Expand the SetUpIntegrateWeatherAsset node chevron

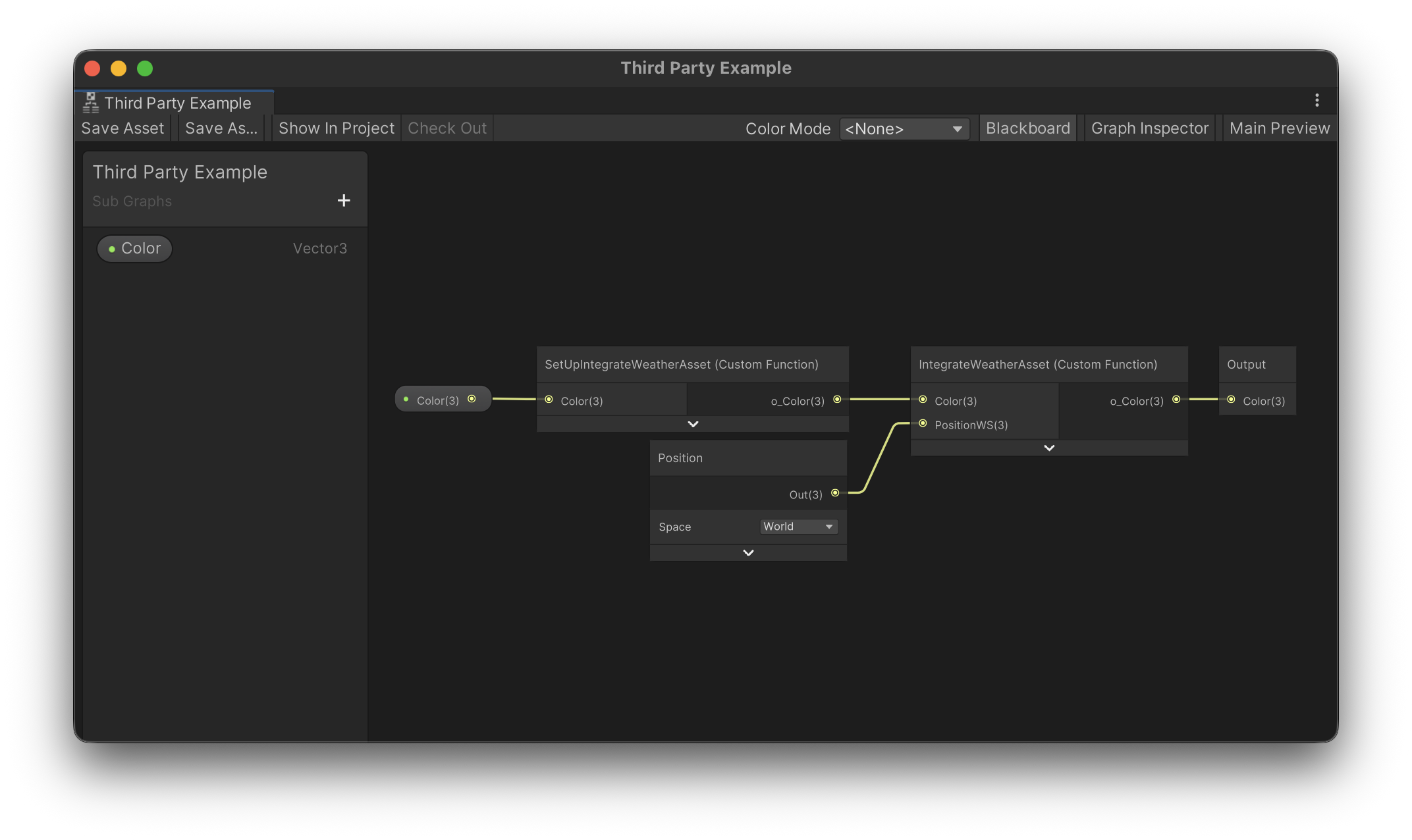(693, 425)
